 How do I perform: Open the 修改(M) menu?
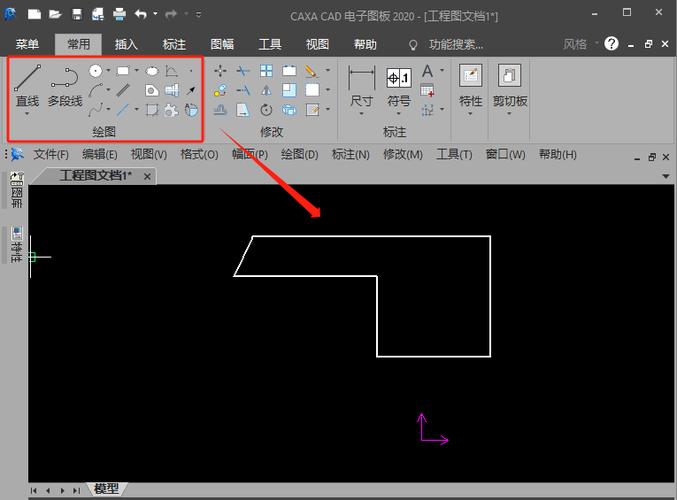(x=403, y=154)
